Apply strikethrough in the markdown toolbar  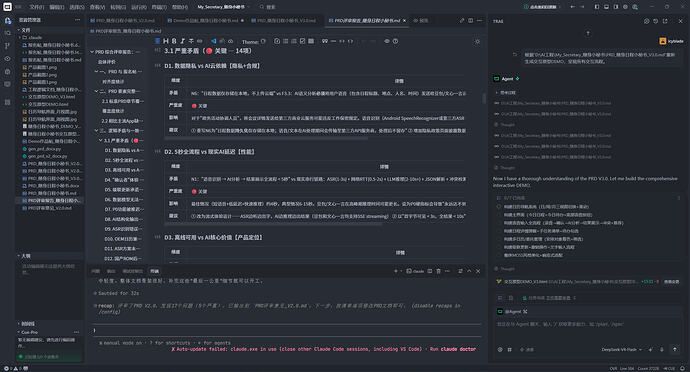tap(191, 41)
